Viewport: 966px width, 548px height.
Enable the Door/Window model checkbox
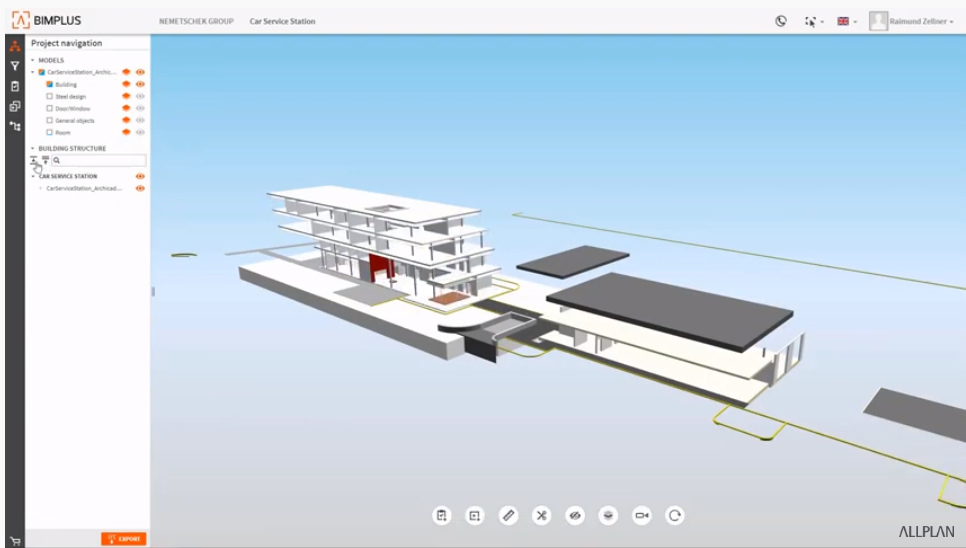(x=50, y=108)
